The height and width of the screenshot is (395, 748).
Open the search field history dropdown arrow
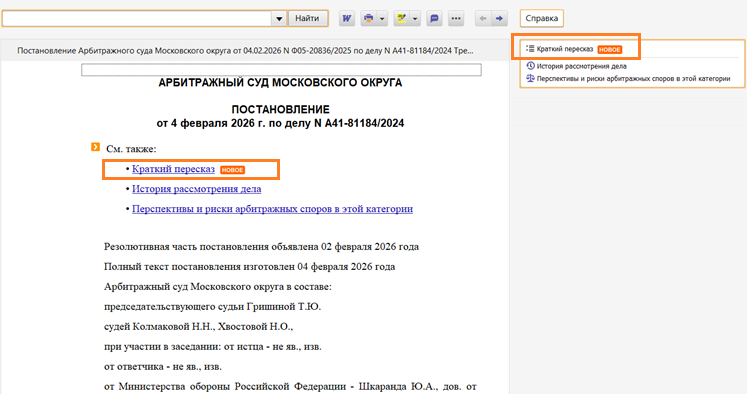point(279,19)
